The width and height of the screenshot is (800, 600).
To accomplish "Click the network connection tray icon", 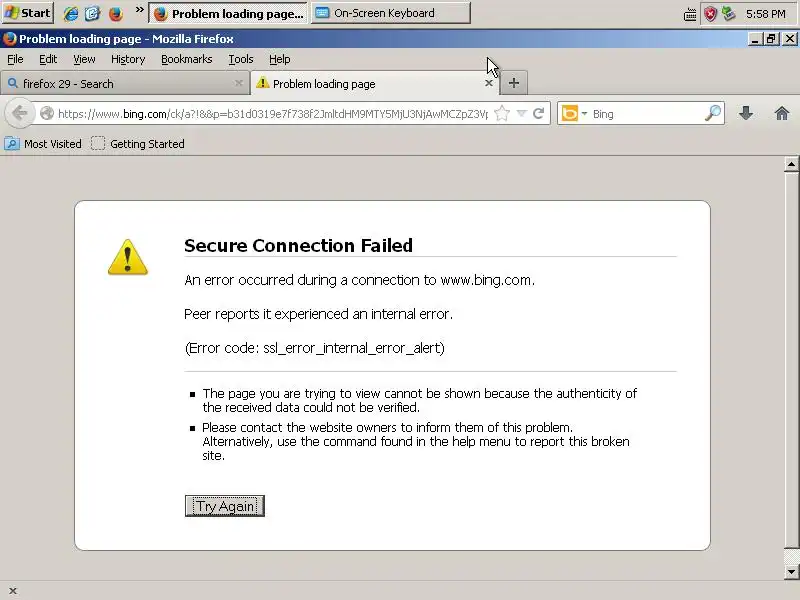I will (x=729, y=13).
